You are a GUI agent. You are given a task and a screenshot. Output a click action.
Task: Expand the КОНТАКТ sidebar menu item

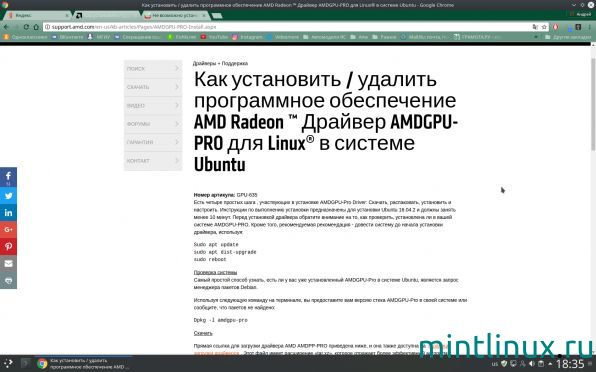153,161
